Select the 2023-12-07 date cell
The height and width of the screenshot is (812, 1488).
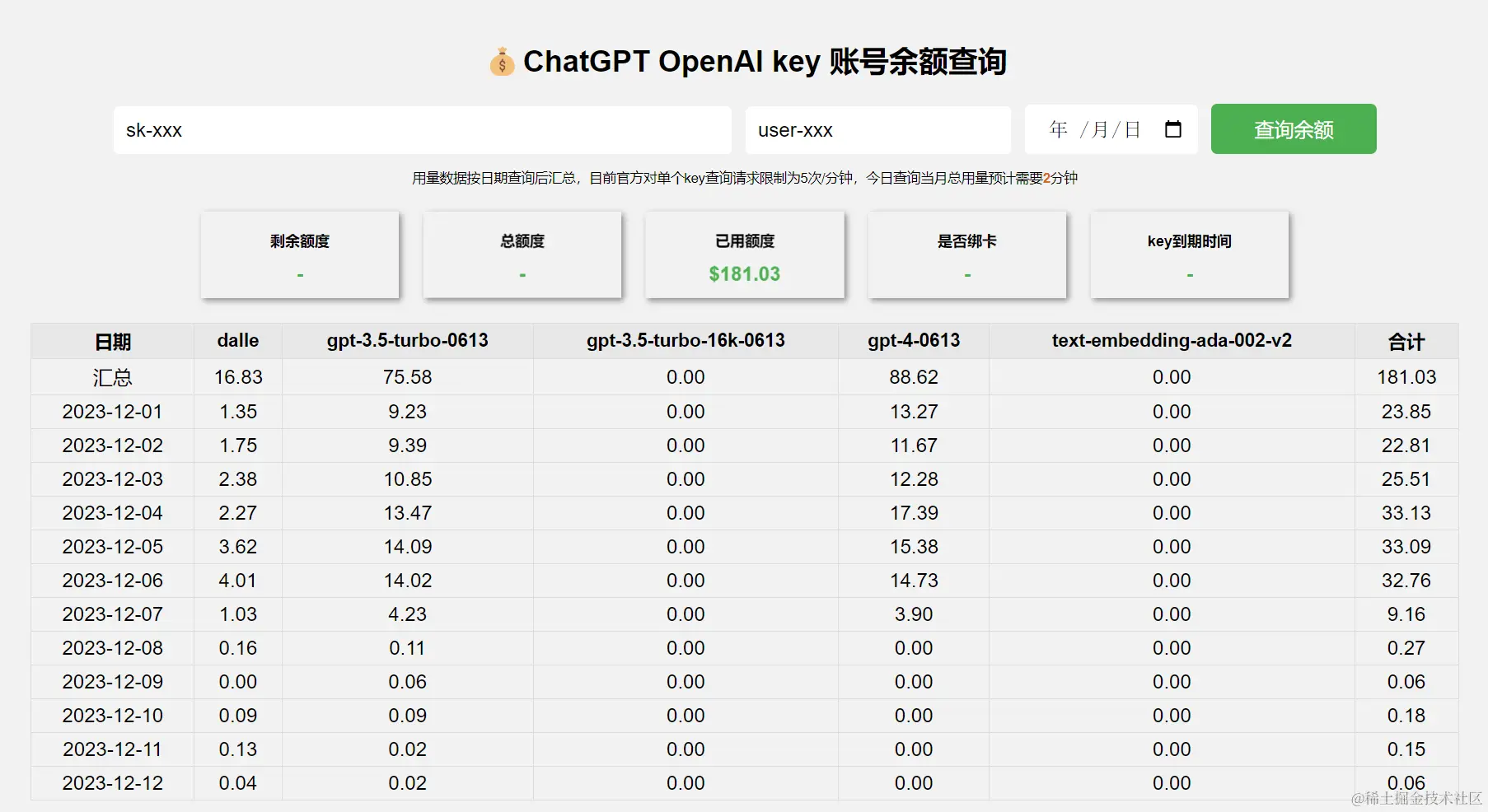pos(113,614)
